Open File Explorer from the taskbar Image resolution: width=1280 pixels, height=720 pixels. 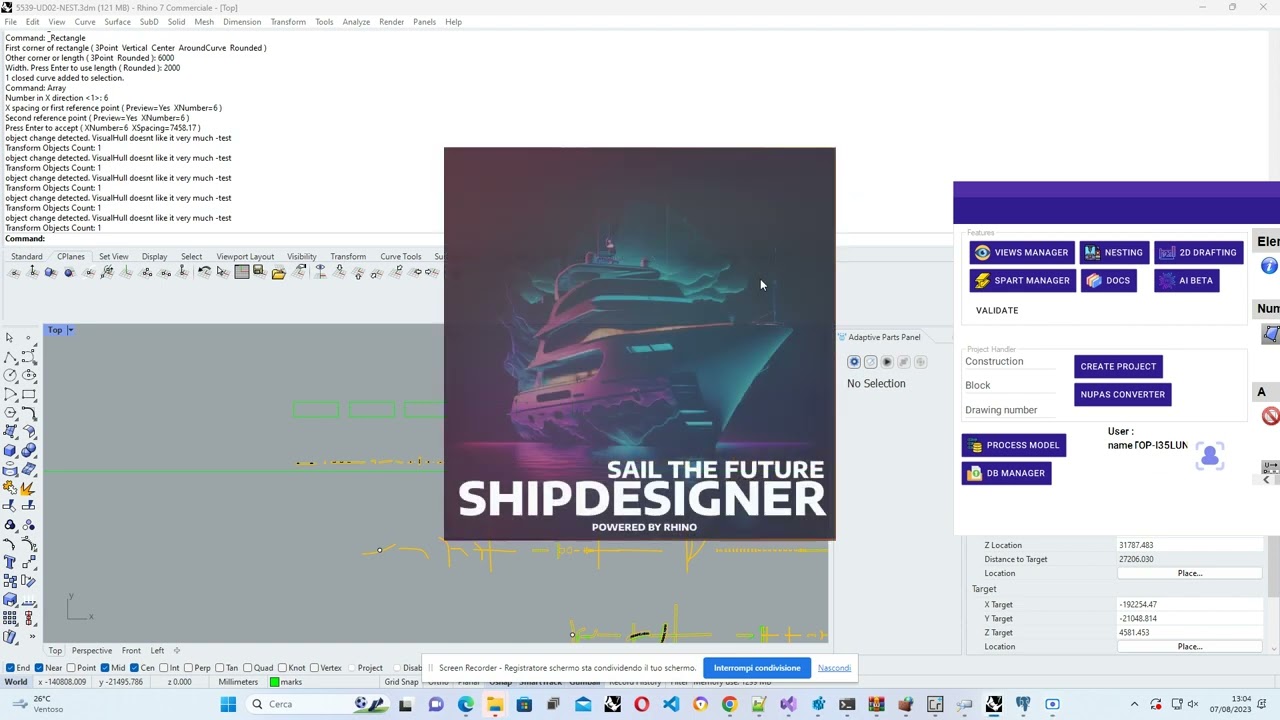pyautogui.click(x=495, y=705)
